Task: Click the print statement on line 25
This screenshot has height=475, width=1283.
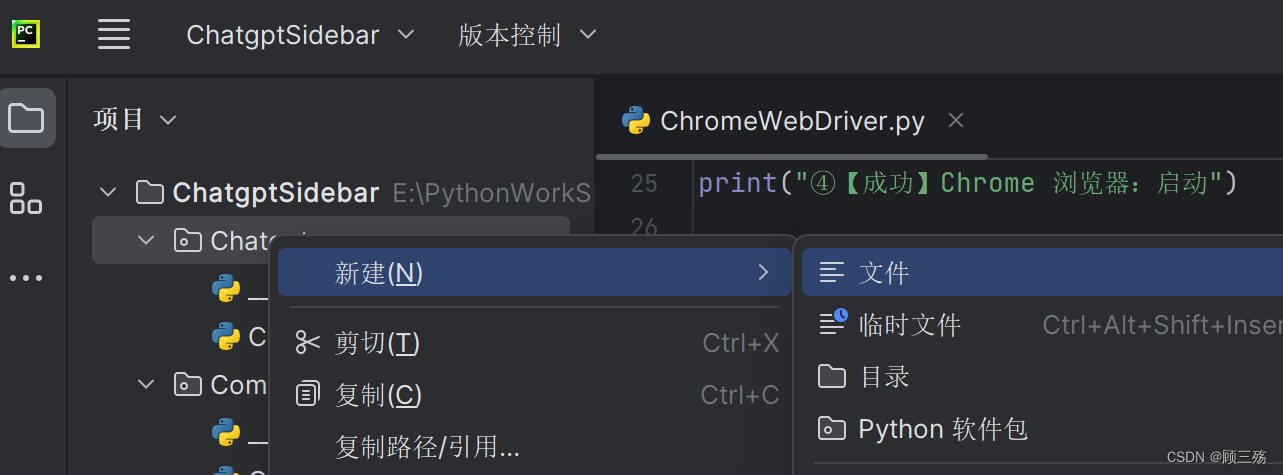Action: [968, 183]
